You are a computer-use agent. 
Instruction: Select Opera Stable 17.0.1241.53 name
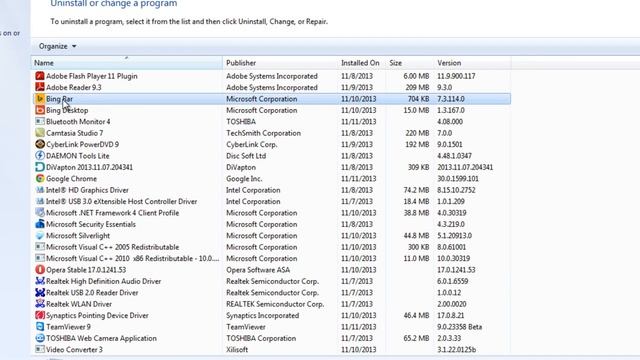coord(86,270)
